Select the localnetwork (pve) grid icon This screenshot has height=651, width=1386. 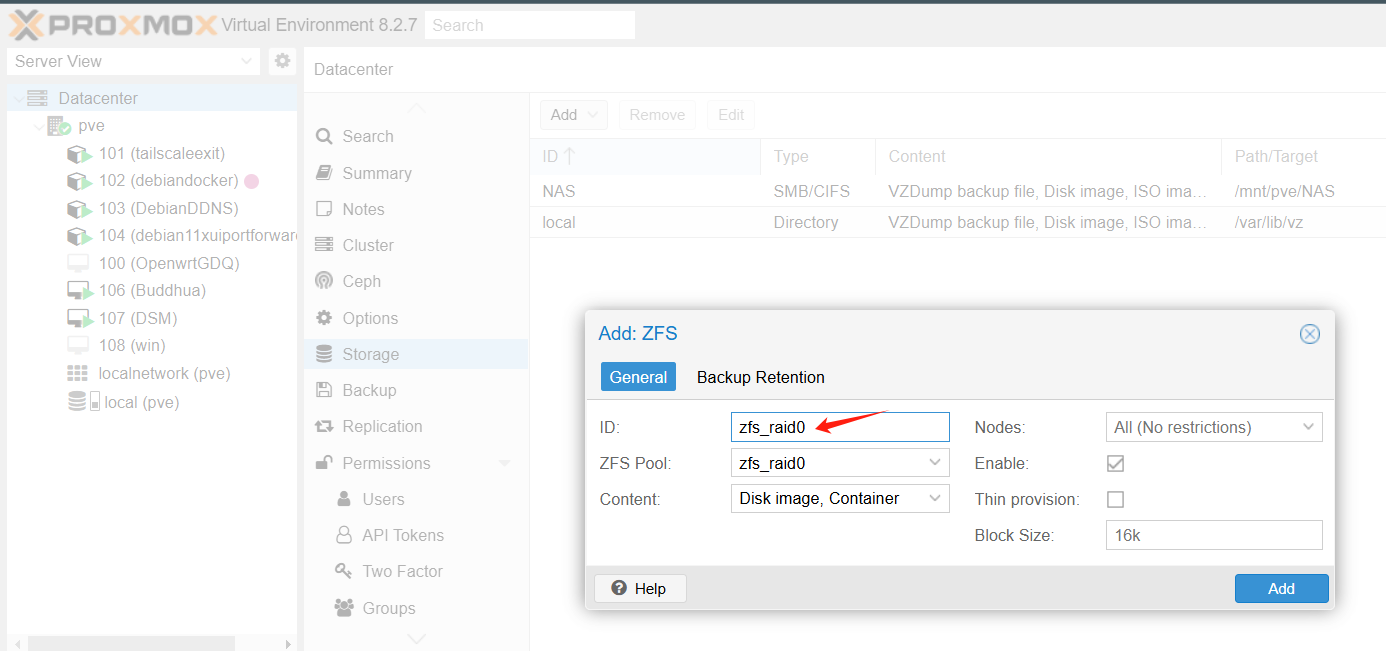(77, 373)
